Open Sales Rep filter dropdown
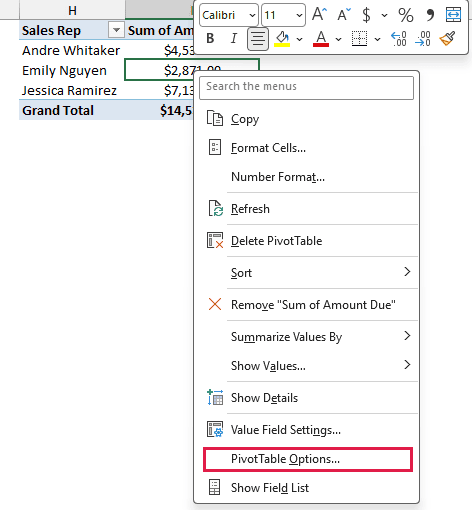The width and height of the screenshot is (472, 510). 116,30
